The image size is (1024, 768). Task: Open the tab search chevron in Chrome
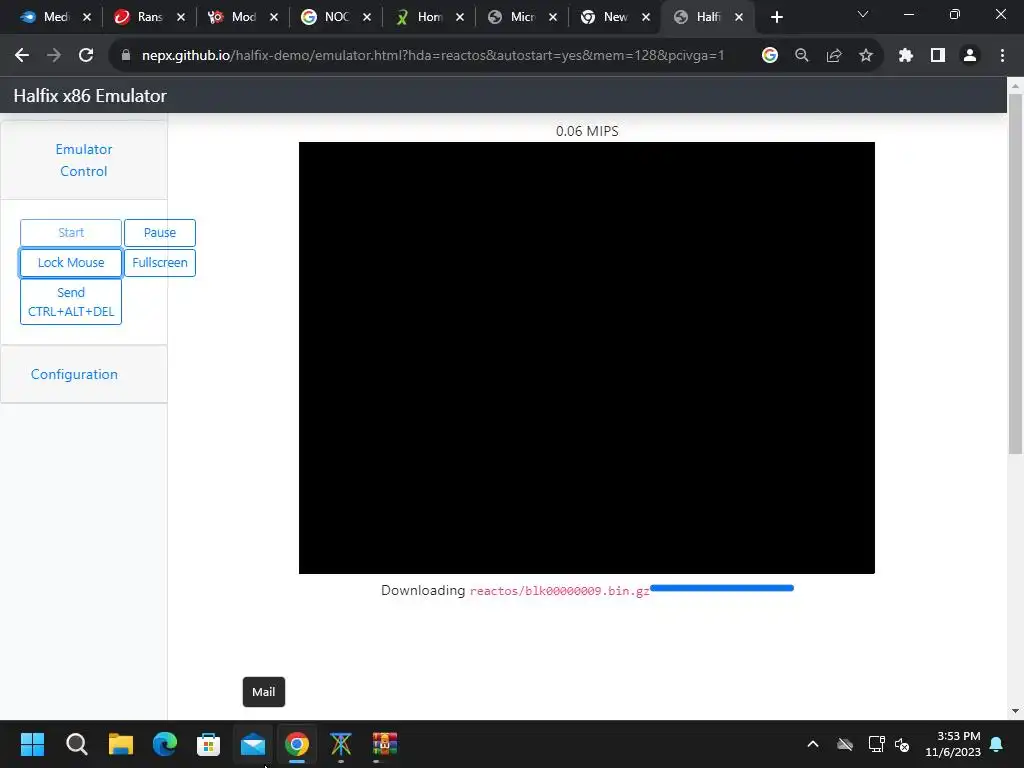[863, 14]
